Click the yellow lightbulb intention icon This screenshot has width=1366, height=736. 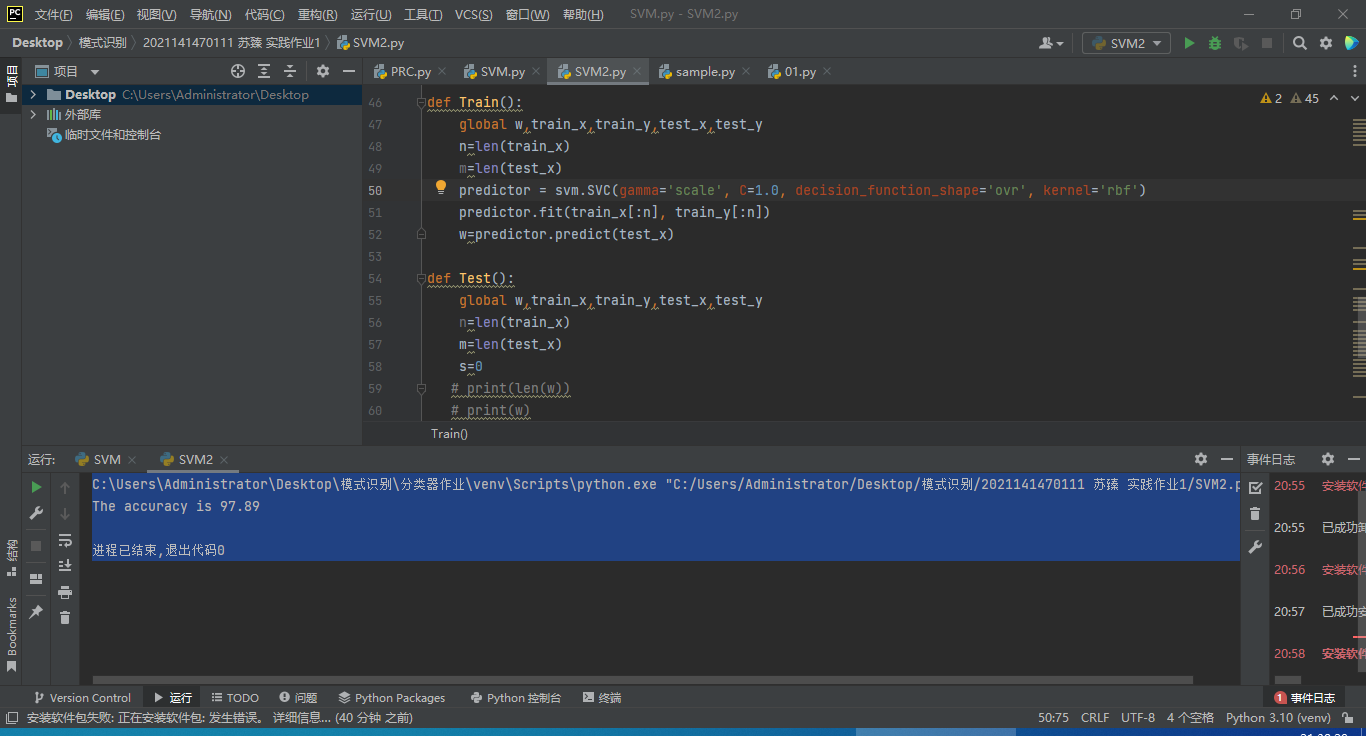coord(440,188)
